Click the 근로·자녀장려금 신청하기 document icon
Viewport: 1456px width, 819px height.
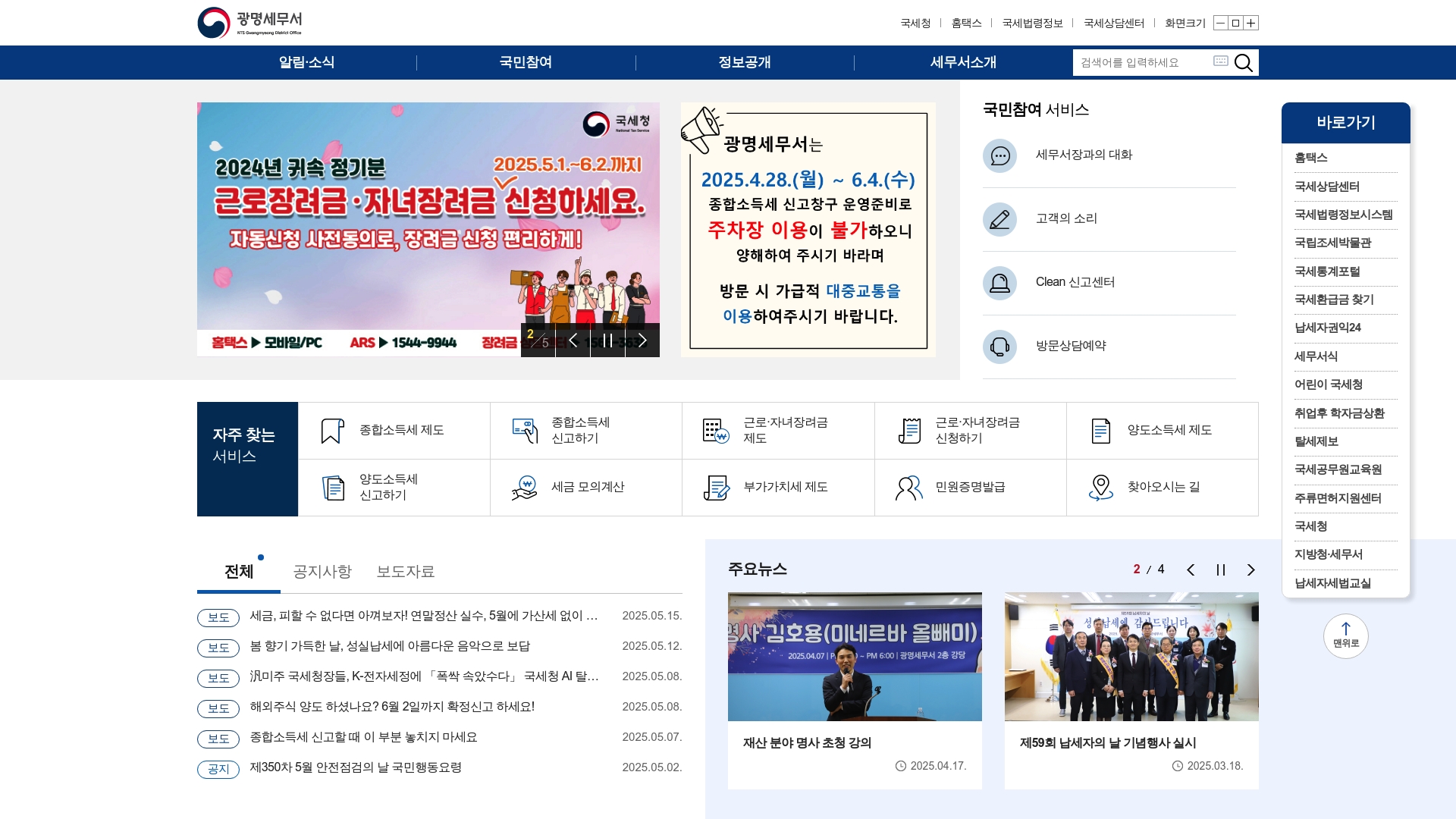(x=909, y=431)
